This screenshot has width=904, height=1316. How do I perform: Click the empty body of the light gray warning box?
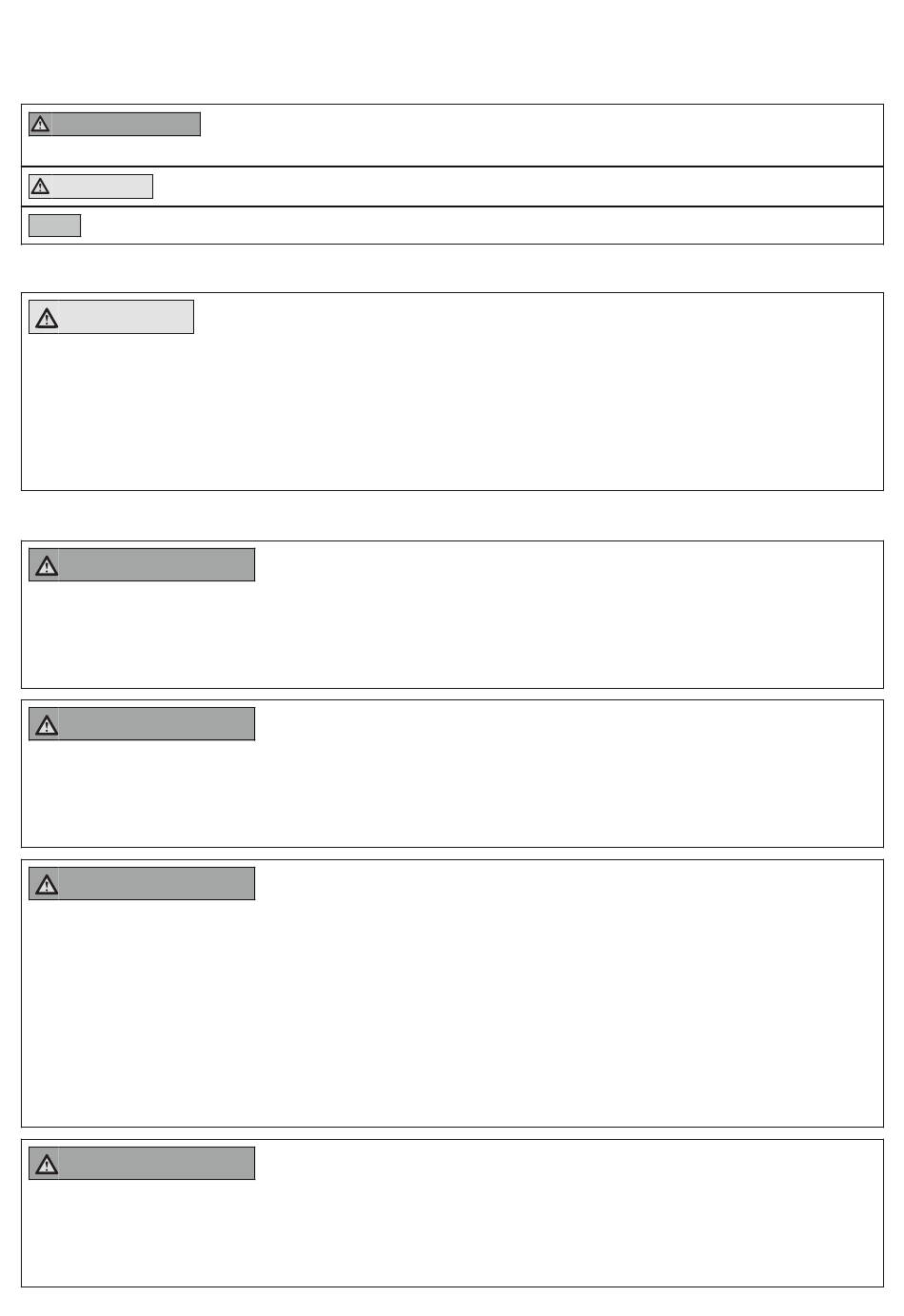(x=452, y=411)
